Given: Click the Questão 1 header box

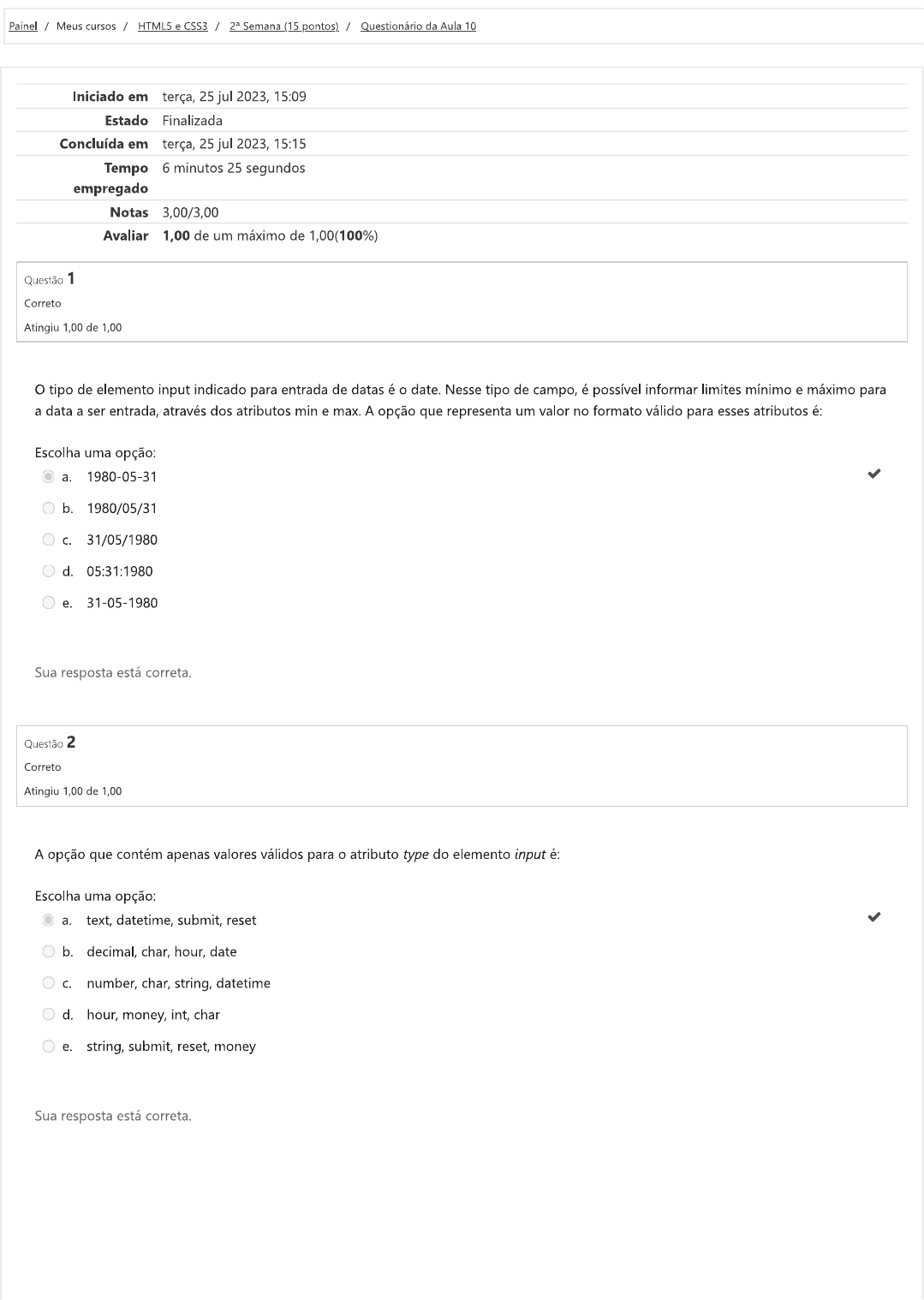Looking at the screenshot, I should [x=462, y=302].
